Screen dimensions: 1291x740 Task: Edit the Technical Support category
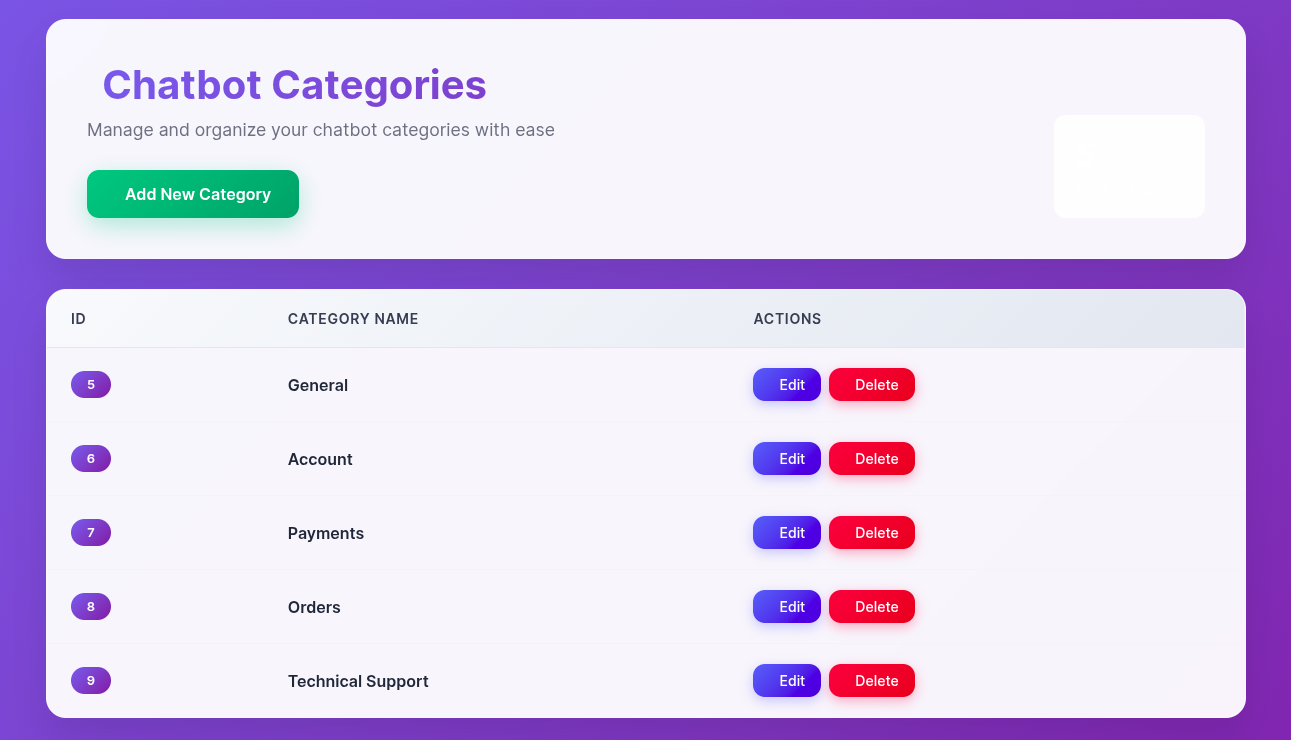point(787,681)
